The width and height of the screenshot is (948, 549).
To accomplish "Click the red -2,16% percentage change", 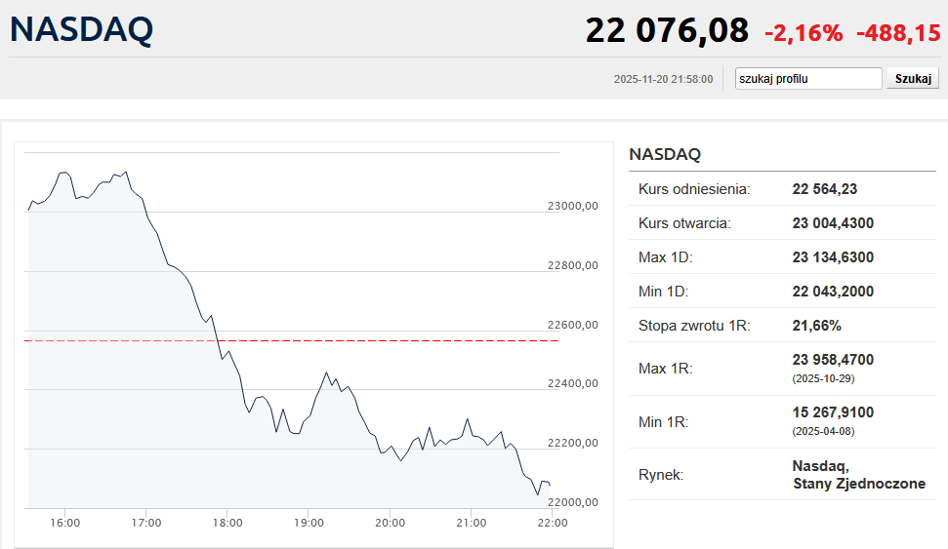I will (x=804, y=33).
